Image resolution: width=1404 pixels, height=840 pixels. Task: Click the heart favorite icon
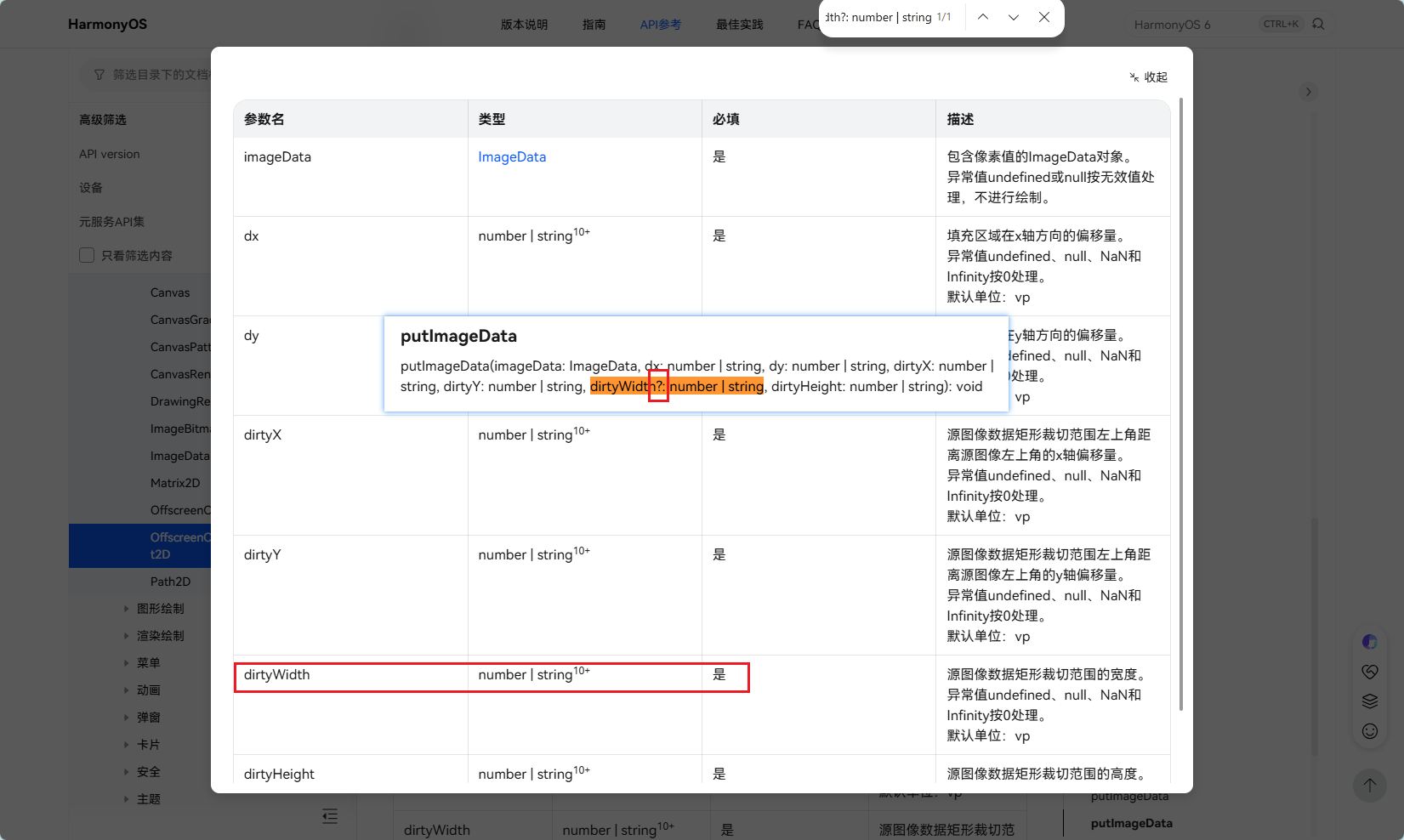pyautogui.click(x=1369, y=672)
